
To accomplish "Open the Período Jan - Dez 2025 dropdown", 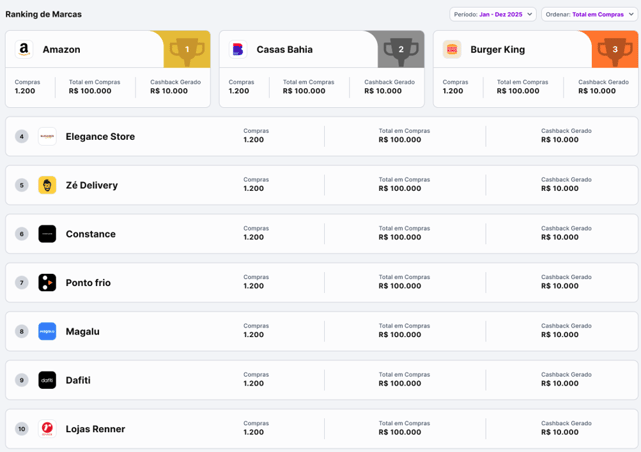I will 493,14.
